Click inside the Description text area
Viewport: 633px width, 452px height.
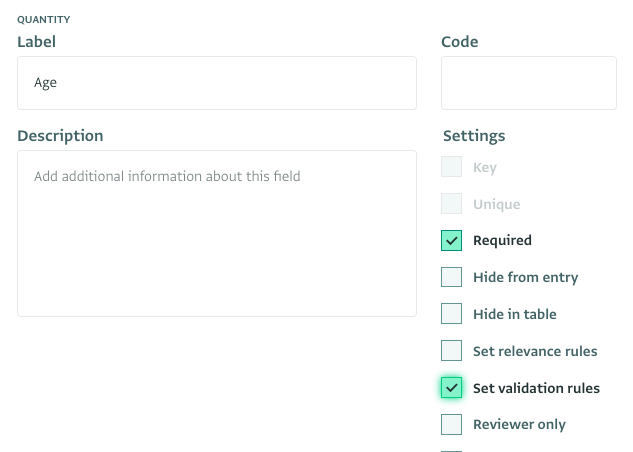tap(217, 233)
